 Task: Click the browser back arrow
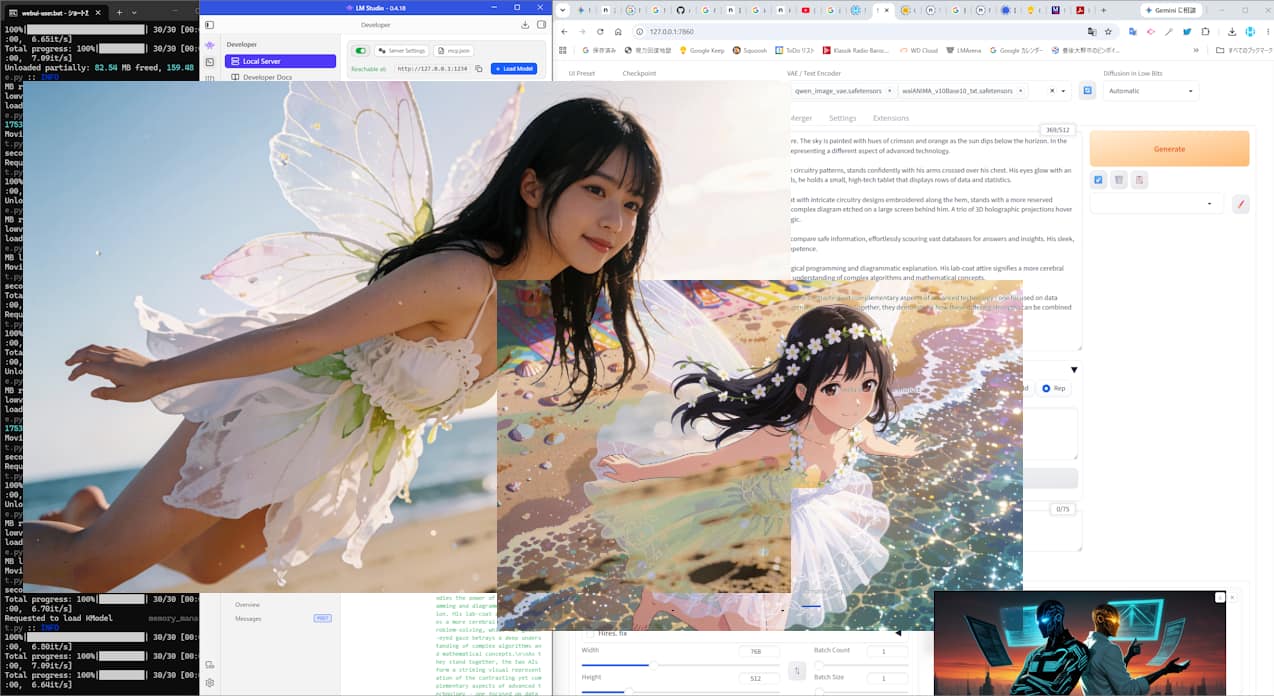coord(566,31)
